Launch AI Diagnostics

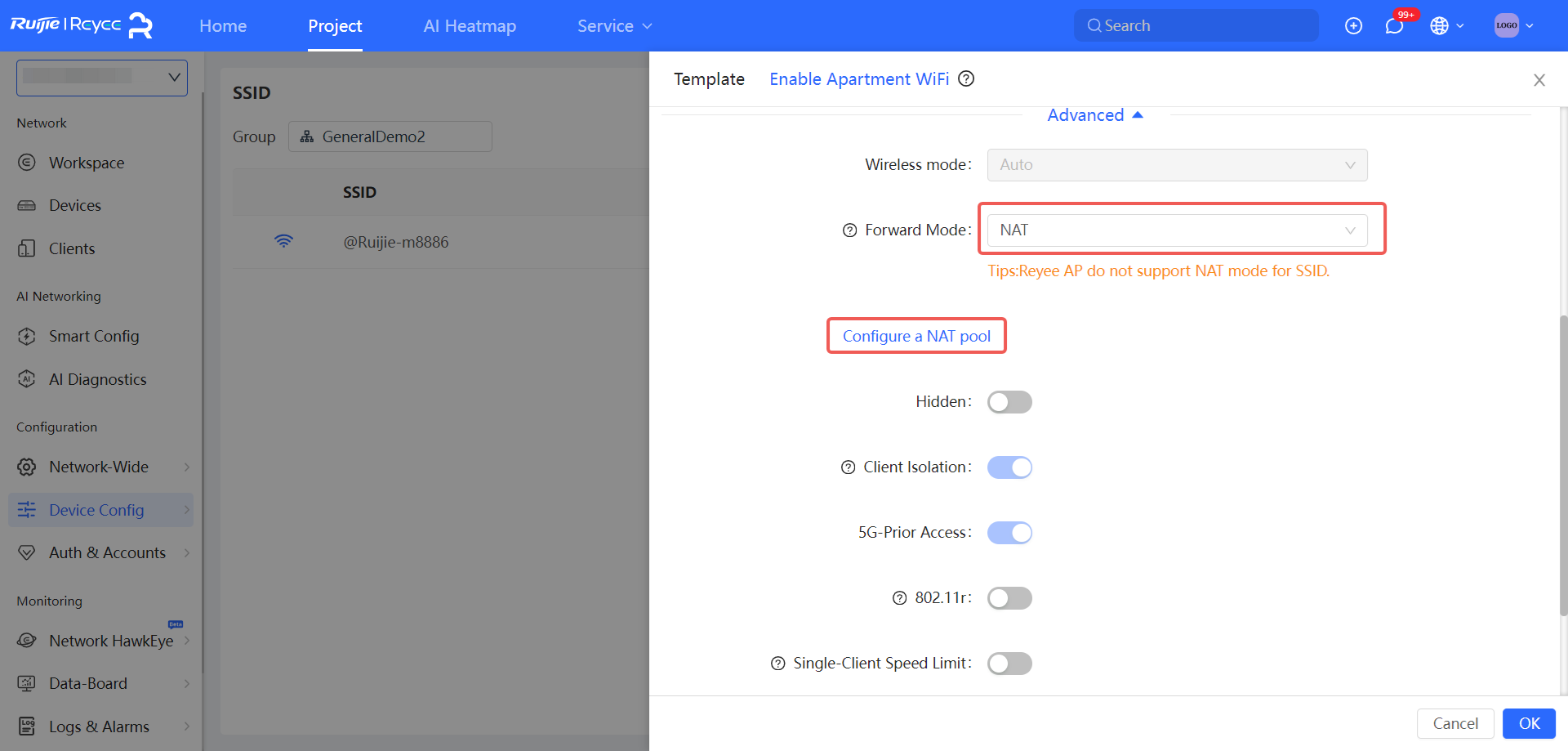pos(97,379)
